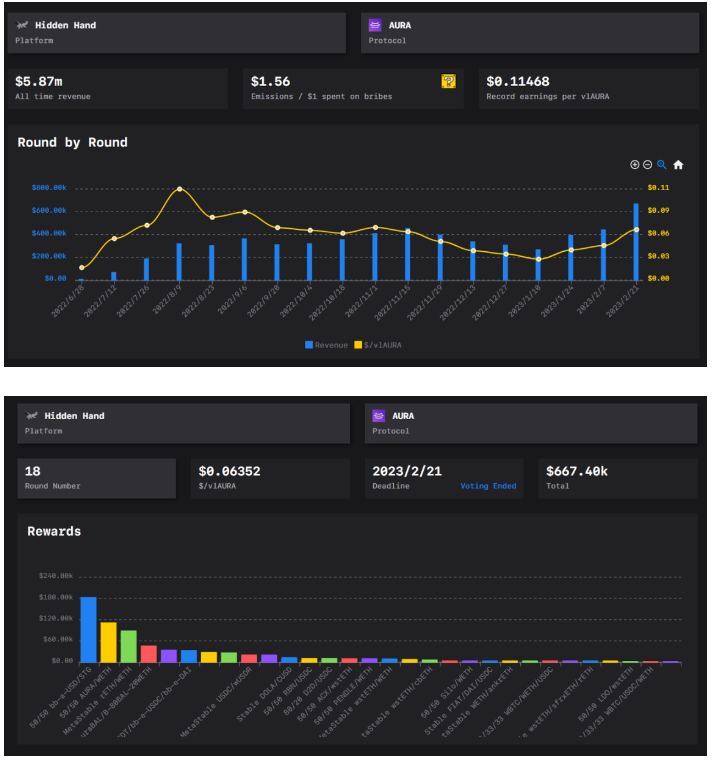Image resolution: width=712 pixels, height=760 pixels.
Task: Reset chart zoom with the home icon
Action: (678, 165)
